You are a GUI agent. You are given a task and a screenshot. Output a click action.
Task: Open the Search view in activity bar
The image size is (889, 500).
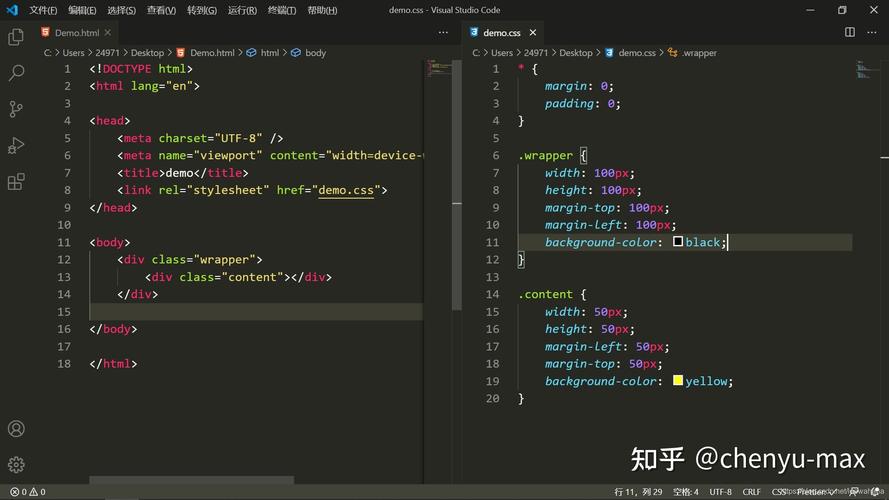(x=16, y=73)
